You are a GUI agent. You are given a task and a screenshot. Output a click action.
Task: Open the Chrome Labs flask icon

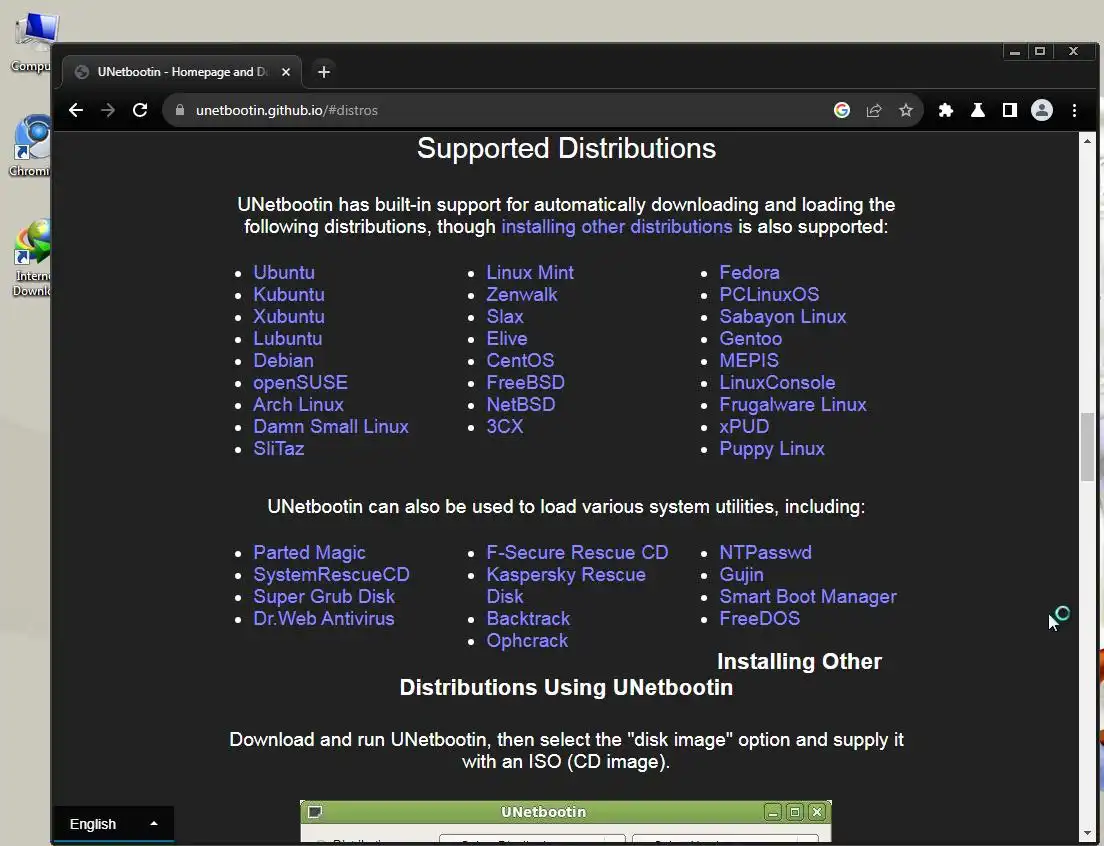click(978, 111)
